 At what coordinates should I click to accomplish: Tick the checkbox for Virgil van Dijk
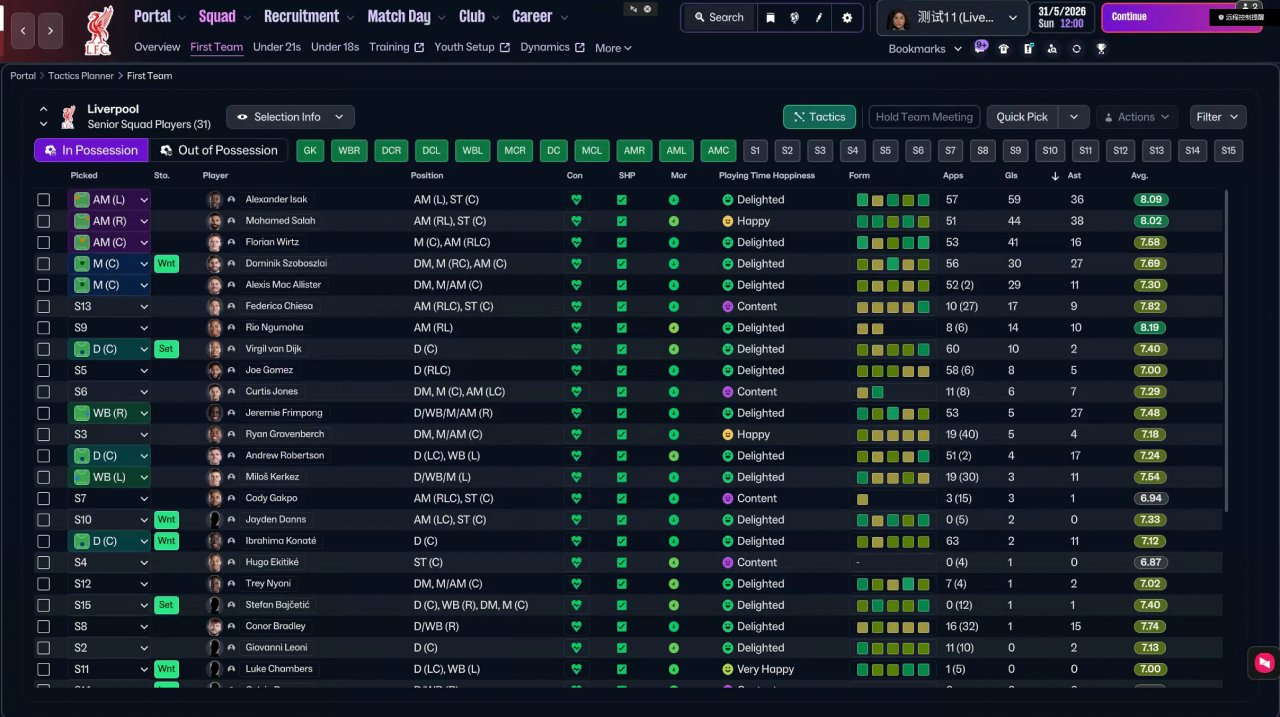44,349
